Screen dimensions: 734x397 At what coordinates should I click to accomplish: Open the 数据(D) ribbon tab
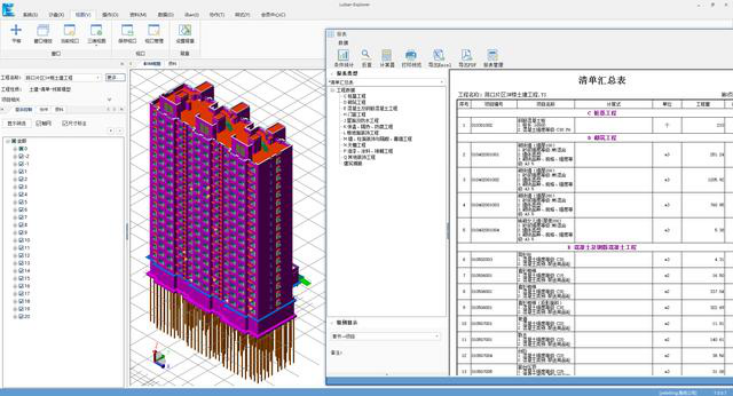(x=165, y=15)
